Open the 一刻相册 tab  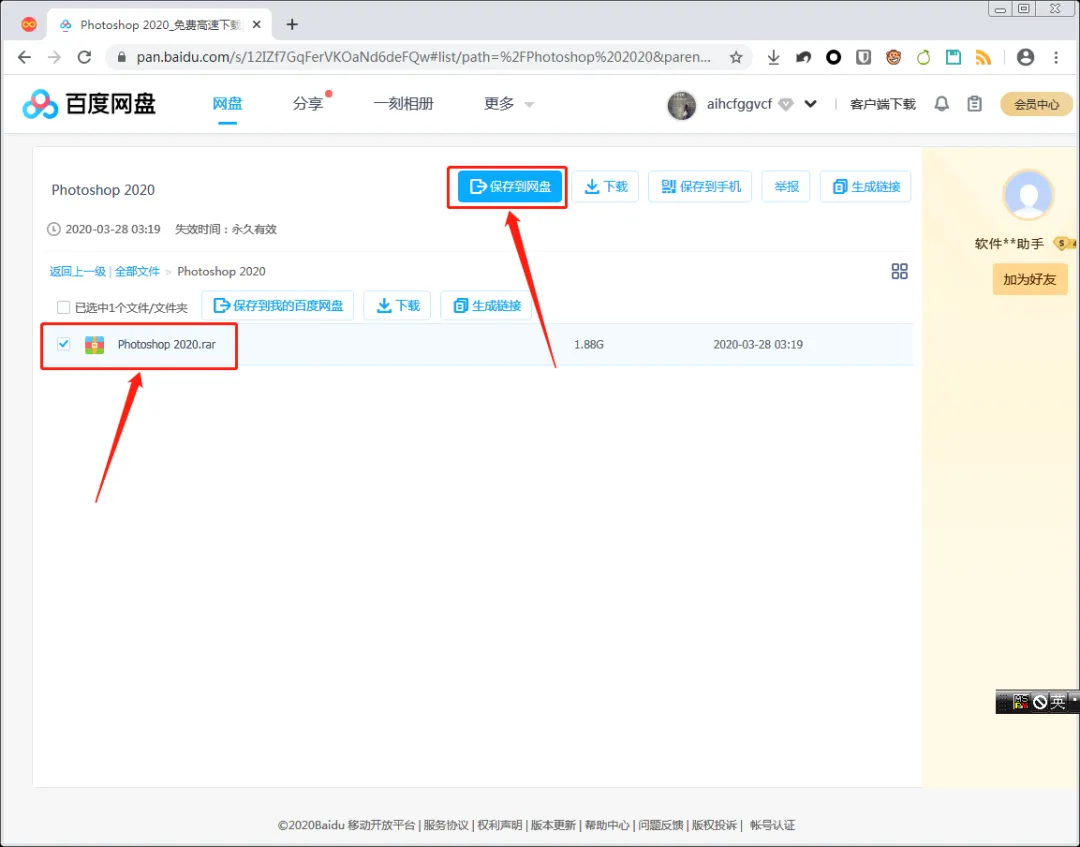pyautogui.click(x=404, y=104)
